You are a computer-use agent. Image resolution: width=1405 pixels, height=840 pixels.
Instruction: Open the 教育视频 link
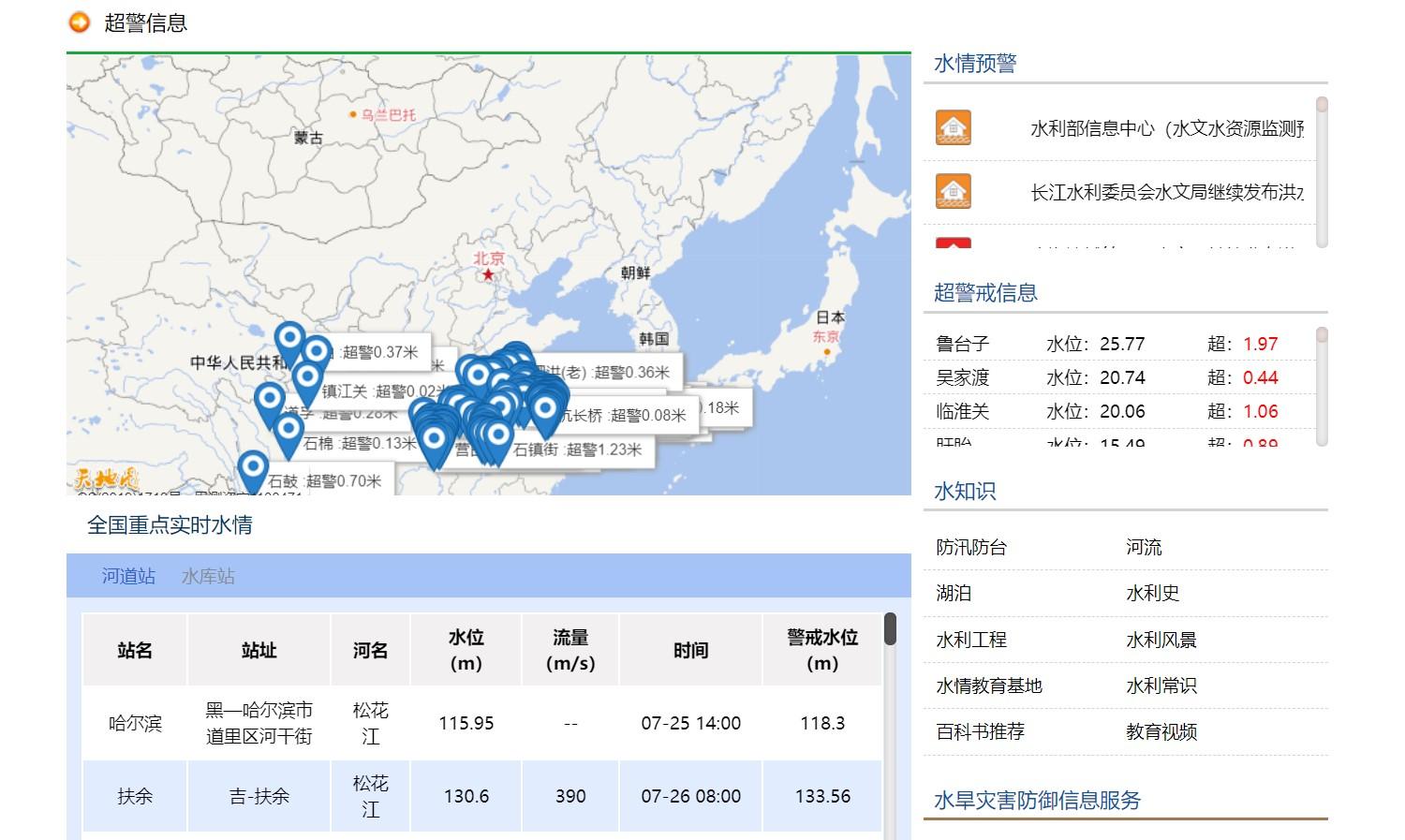[1161, 731]
